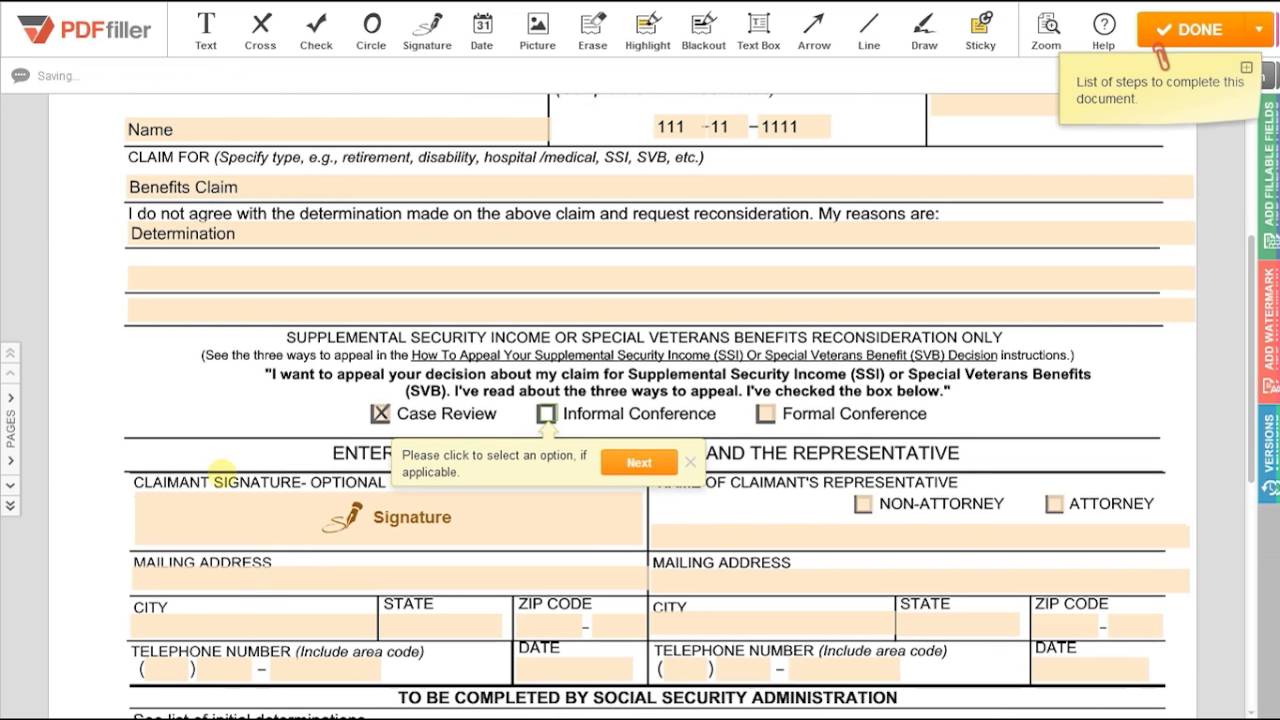Viewport: 1280px width, 720px height.
Task: Check the NON-ATTORNEY checkbox
Action: point(863,504)
